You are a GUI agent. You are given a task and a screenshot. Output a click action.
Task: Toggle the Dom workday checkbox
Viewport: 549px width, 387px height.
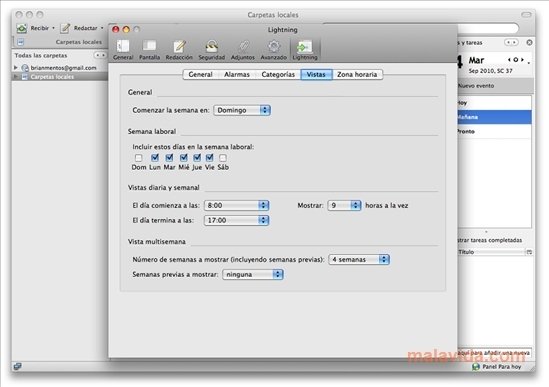pyautogui.click(x=139, y=158)
